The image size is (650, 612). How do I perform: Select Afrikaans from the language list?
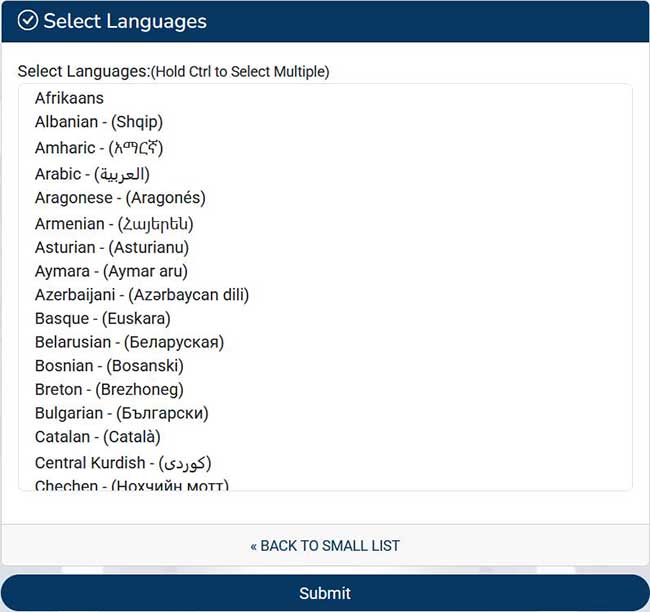pos(69,98)
